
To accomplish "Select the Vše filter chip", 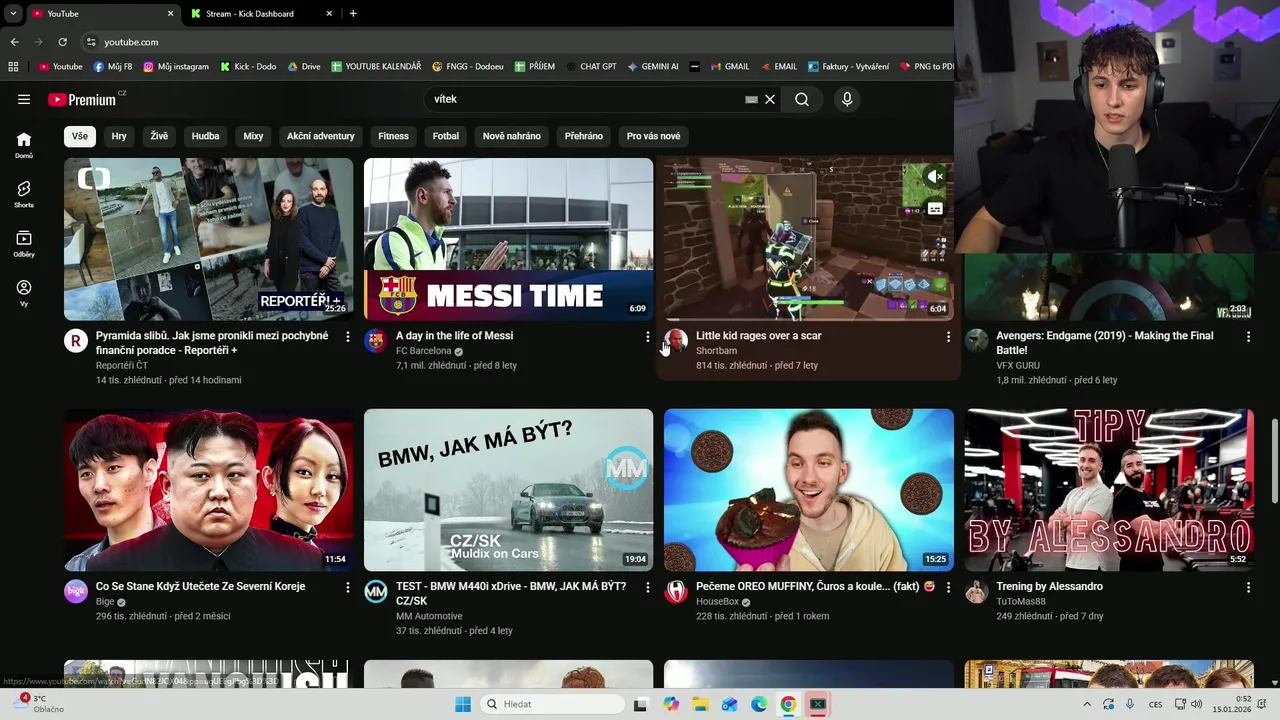I will click(x=80, y=136).
